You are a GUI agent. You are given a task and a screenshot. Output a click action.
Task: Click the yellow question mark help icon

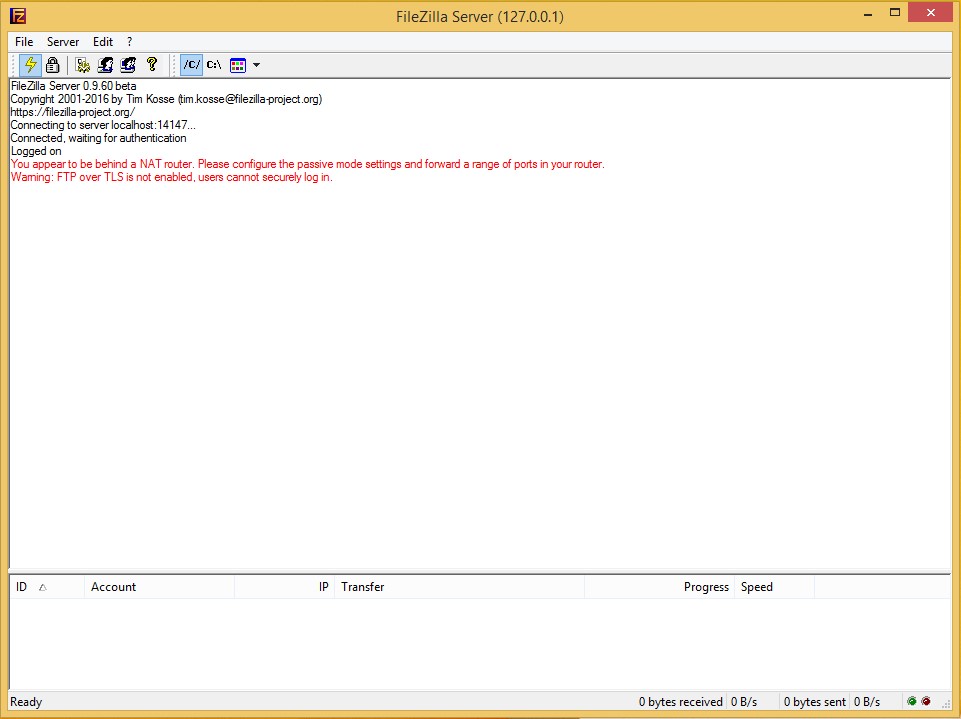[x=152, y=64]
